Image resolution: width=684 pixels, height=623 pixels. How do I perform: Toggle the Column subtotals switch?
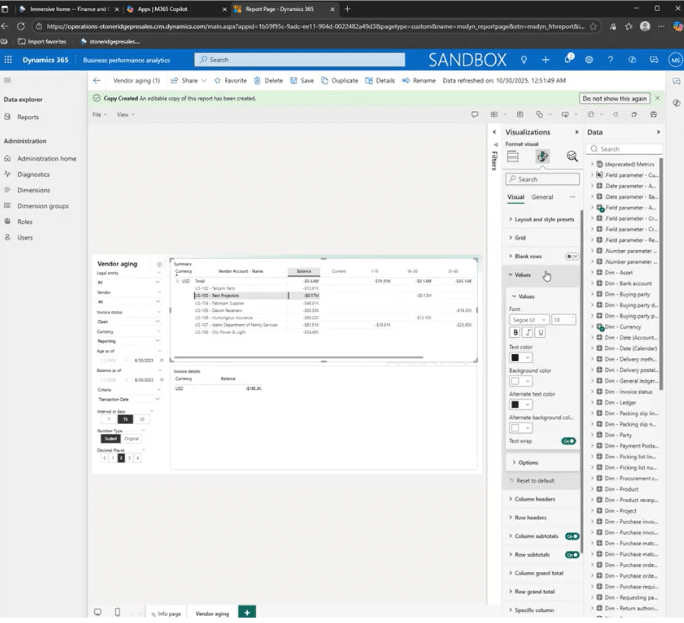(x=572, y=536)
